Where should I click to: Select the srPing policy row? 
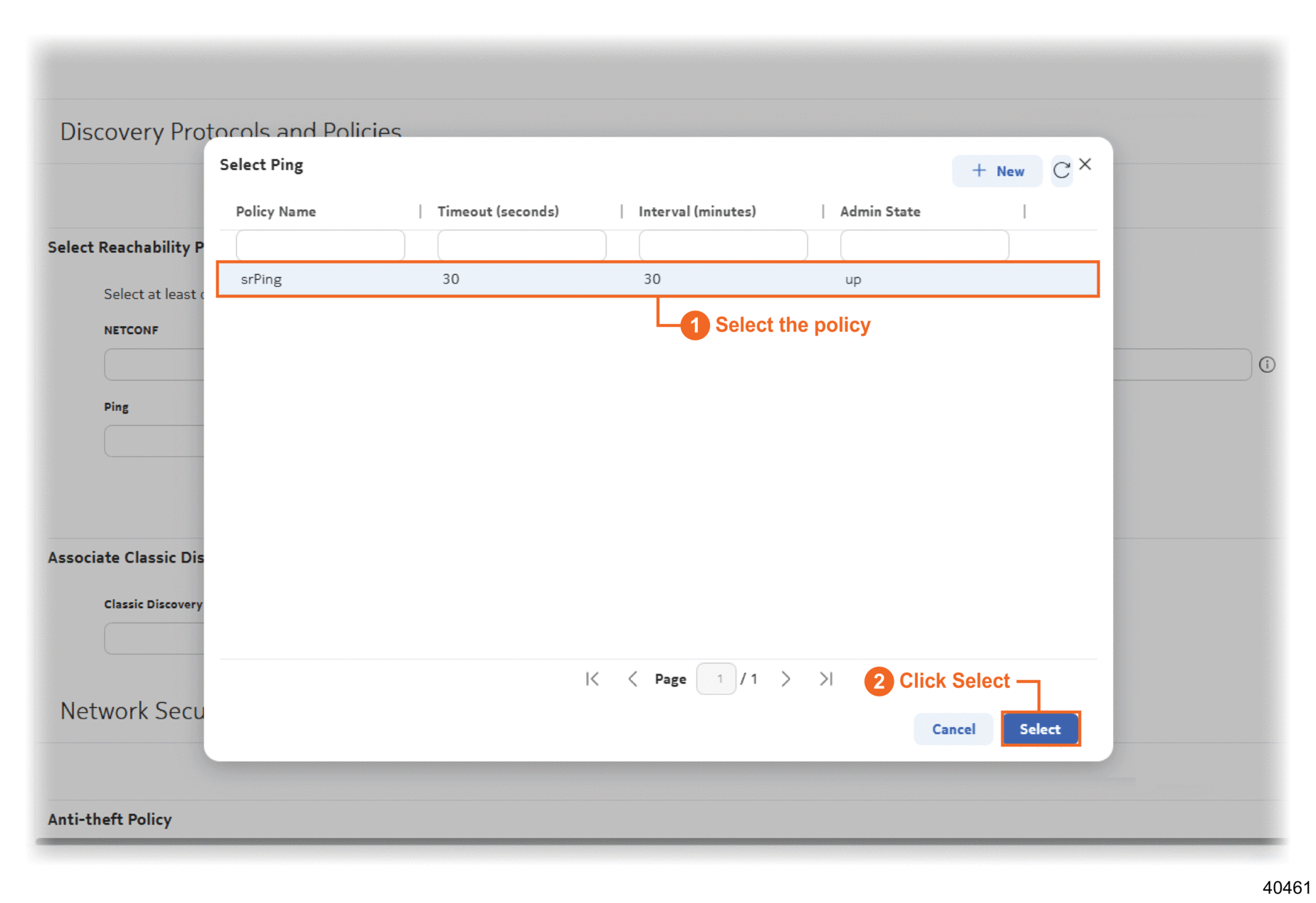pyautogui.click(x=657, y=279)
